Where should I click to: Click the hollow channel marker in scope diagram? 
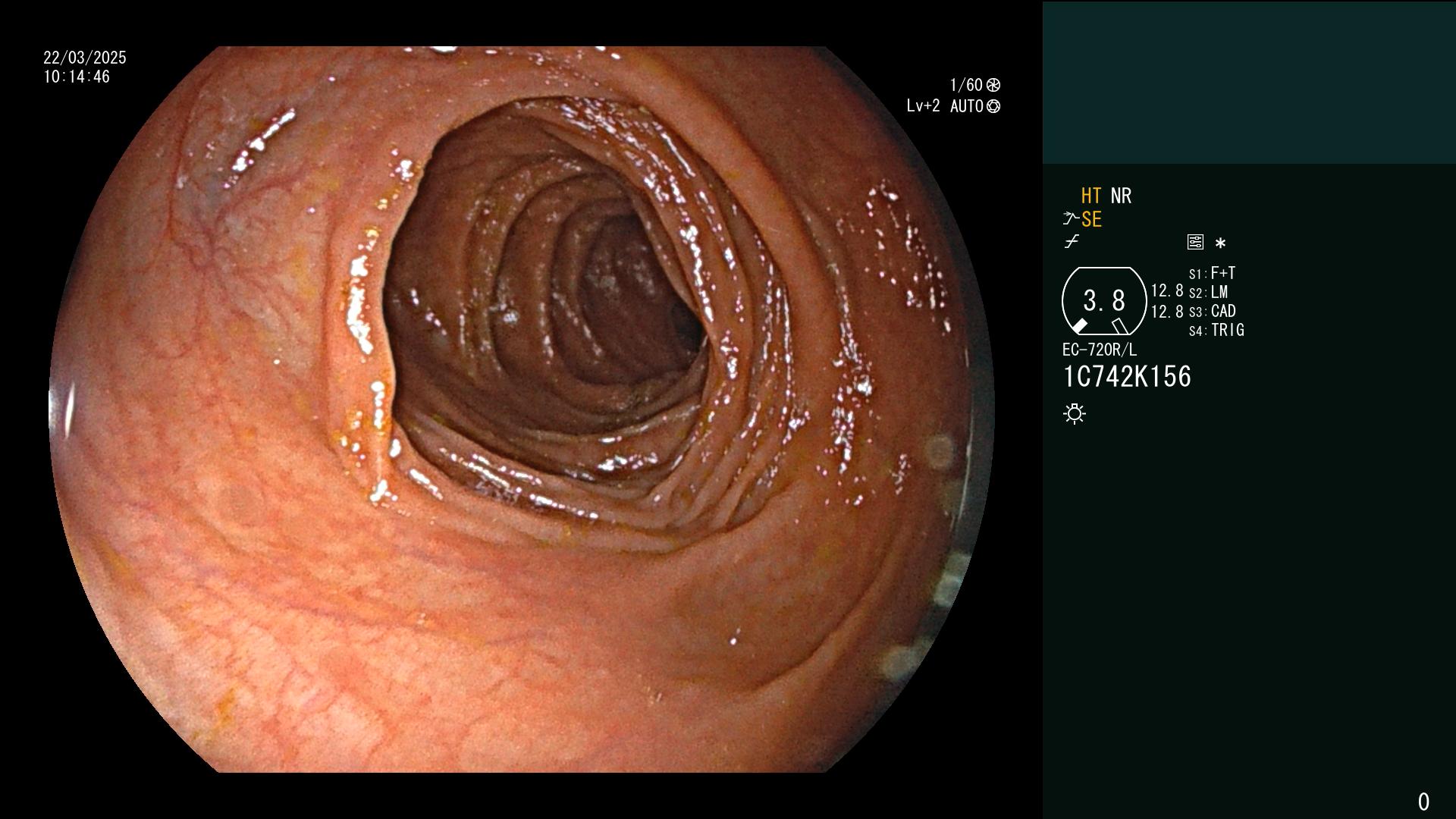tap(1120, 326)
